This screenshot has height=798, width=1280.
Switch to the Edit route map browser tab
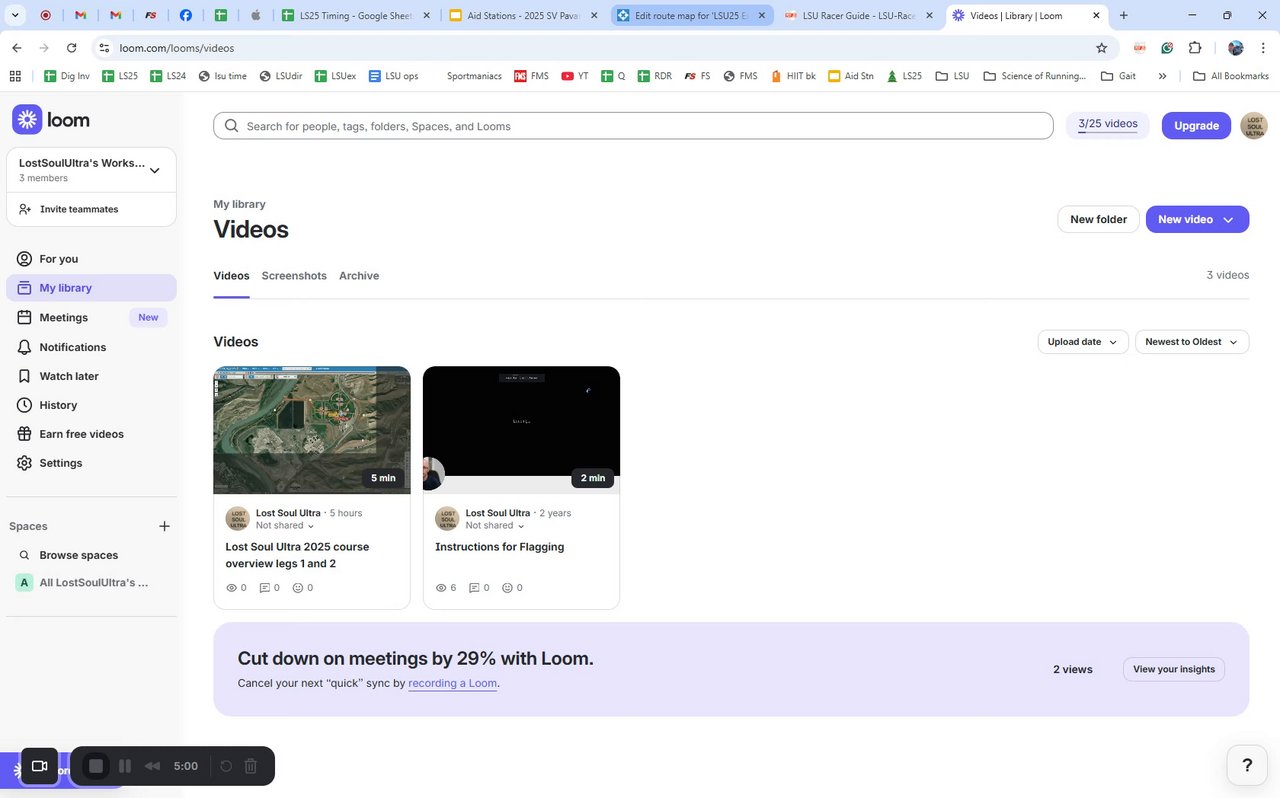tap(692, 16)
